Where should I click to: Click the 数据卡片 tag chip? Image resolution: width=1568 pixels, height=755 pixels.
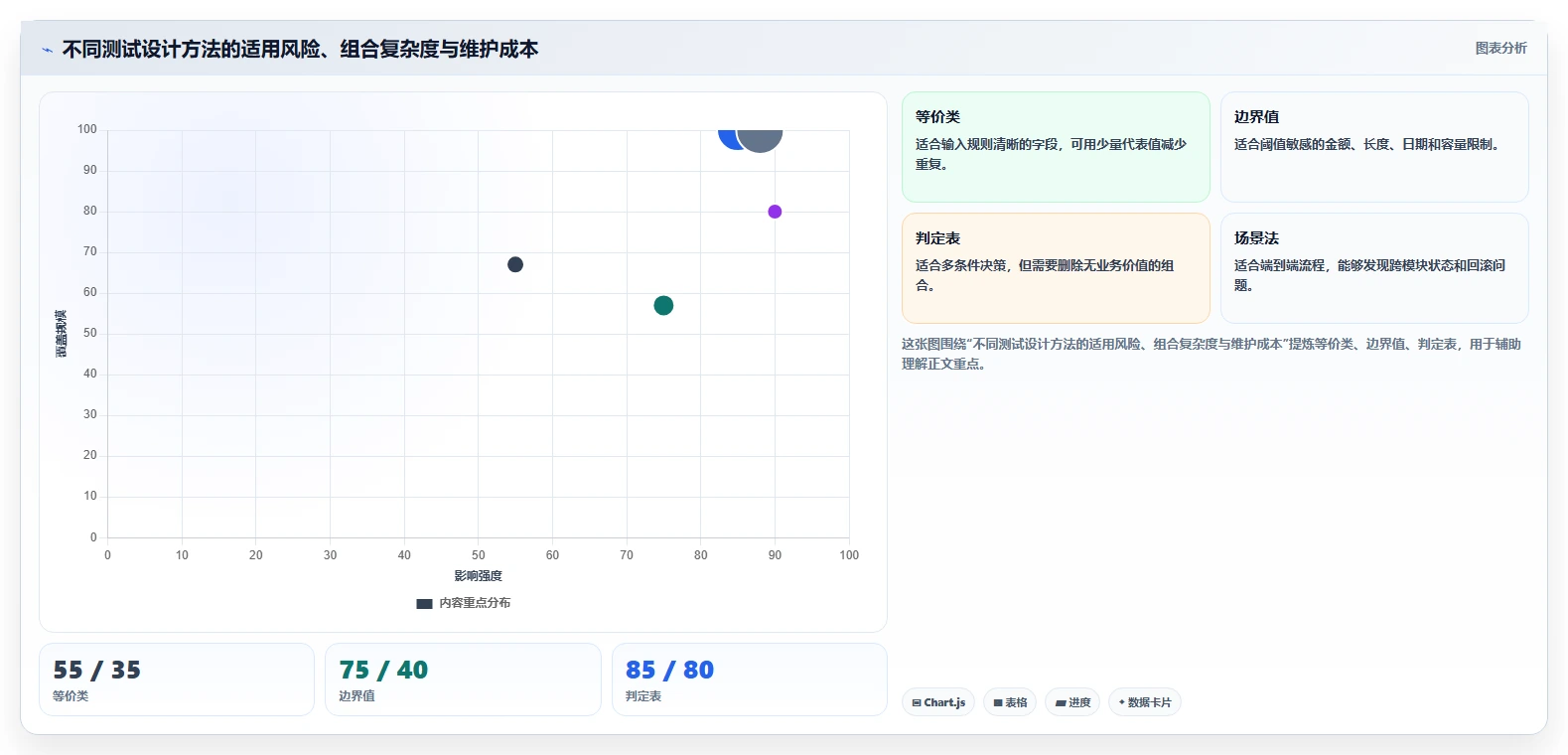tap(1144, 702)
